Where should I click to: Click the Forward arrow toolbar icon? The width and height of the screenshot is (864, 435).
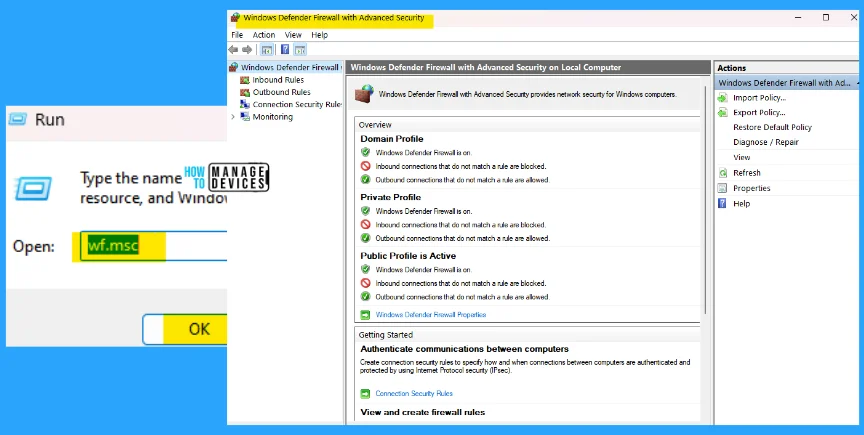pos(247,50)
